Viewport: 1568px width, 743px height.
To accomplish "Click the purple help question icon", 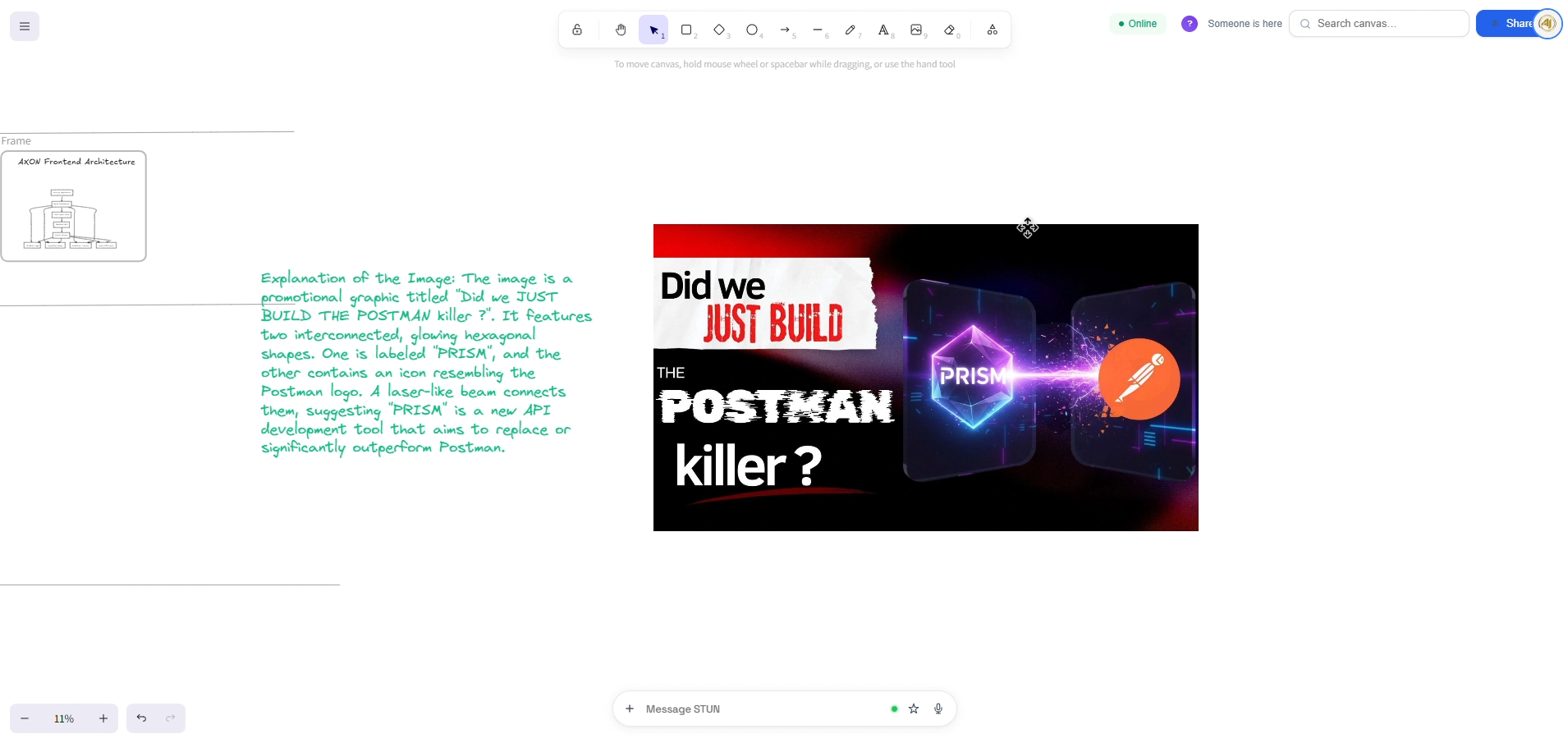I will pyautogui.click(x=1190, y=24).
